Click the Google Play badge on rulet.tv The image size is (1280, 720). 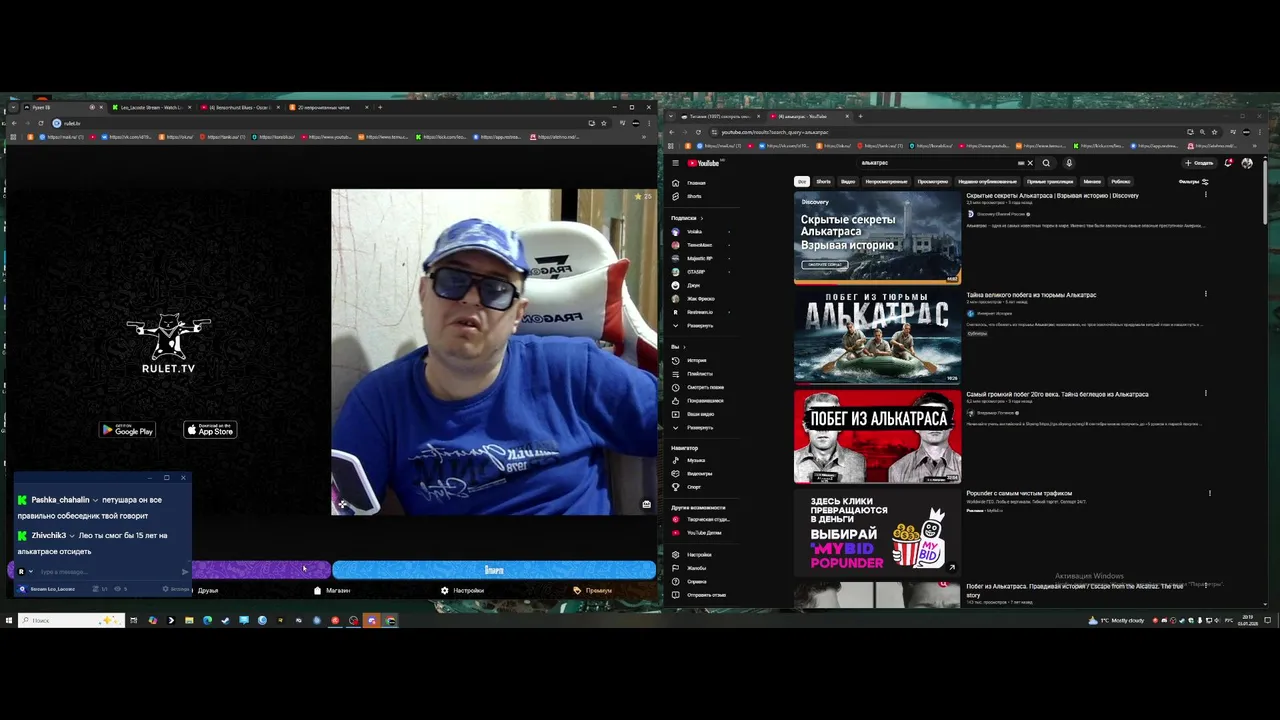[x=128, y=430]
